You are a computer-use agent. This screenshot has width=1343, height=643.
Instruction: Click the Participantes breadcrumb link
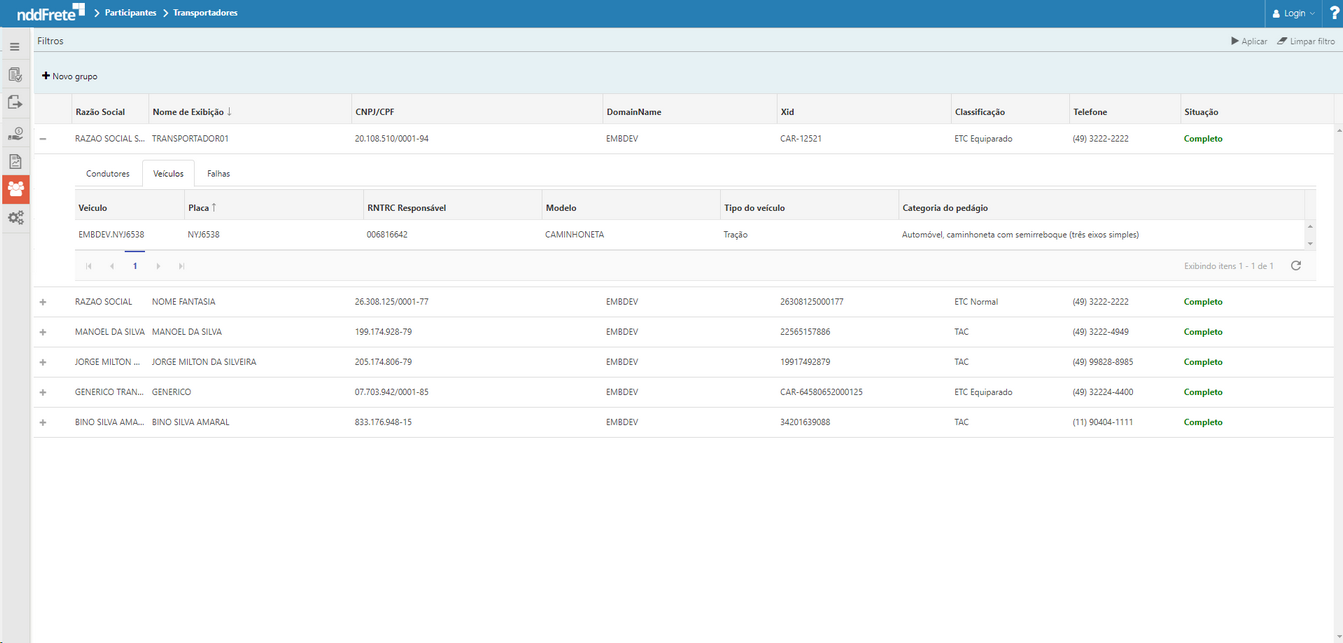pos(130,13)
